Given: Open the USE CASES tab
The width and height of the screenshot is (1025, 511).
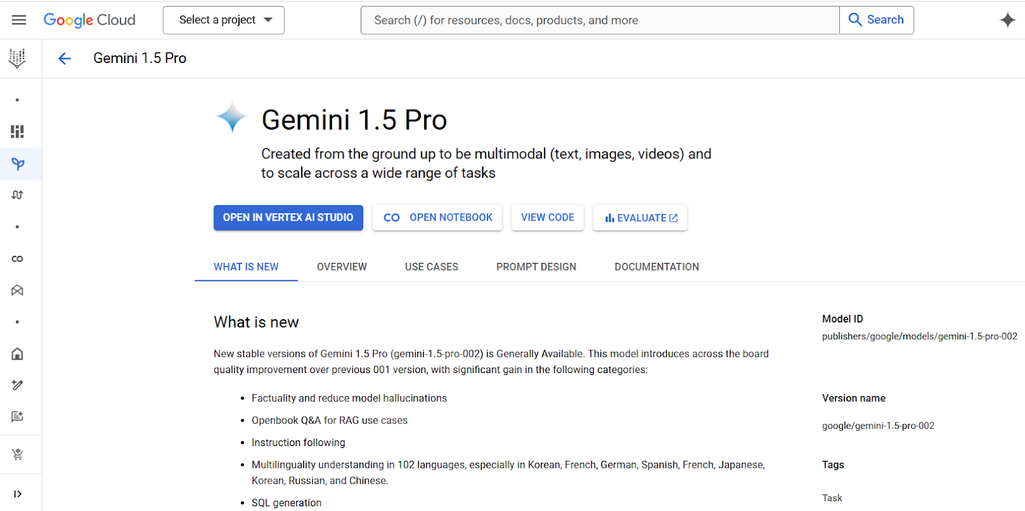Looking at the screenshot, I should tap(431, 267).
